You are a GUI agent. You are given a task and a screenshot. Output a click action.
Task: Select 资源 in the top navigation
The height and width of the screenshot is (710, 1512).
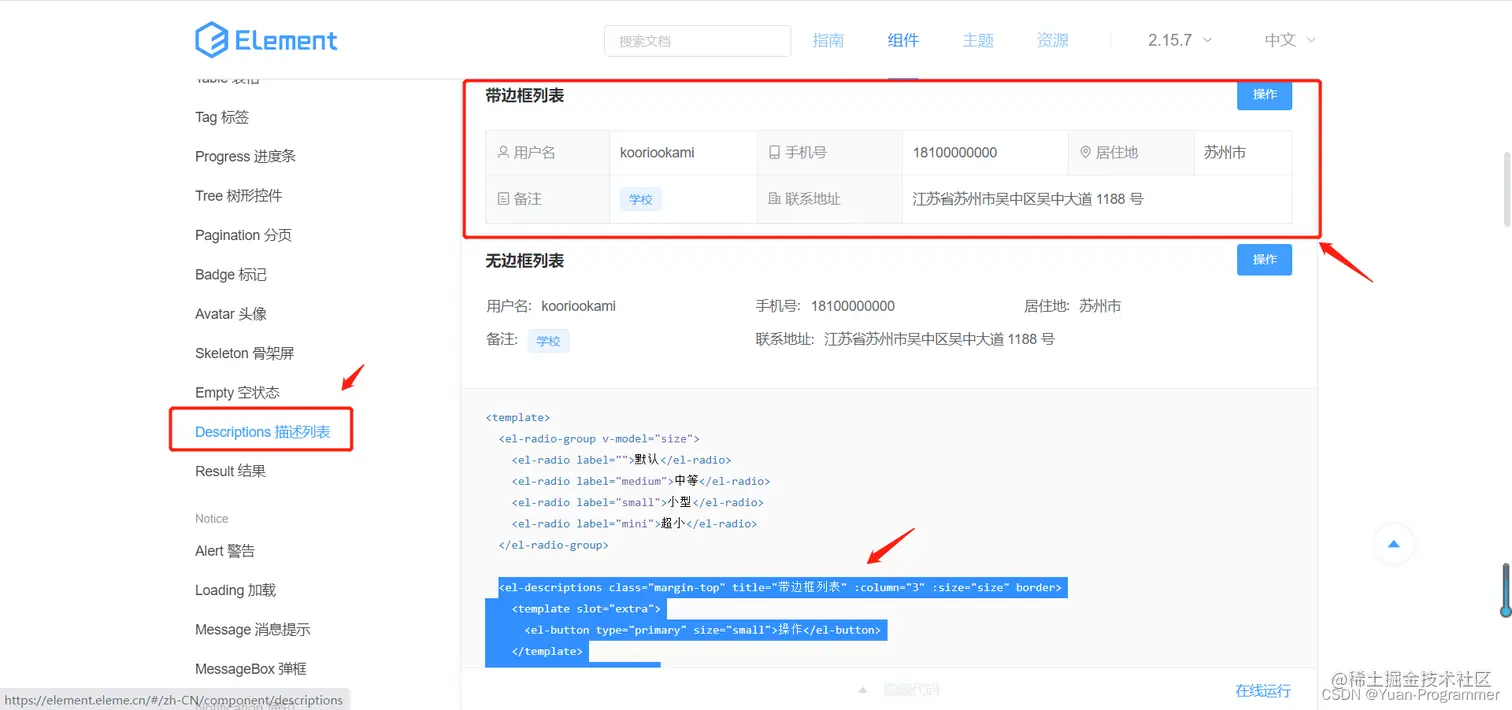(1052, 40)
